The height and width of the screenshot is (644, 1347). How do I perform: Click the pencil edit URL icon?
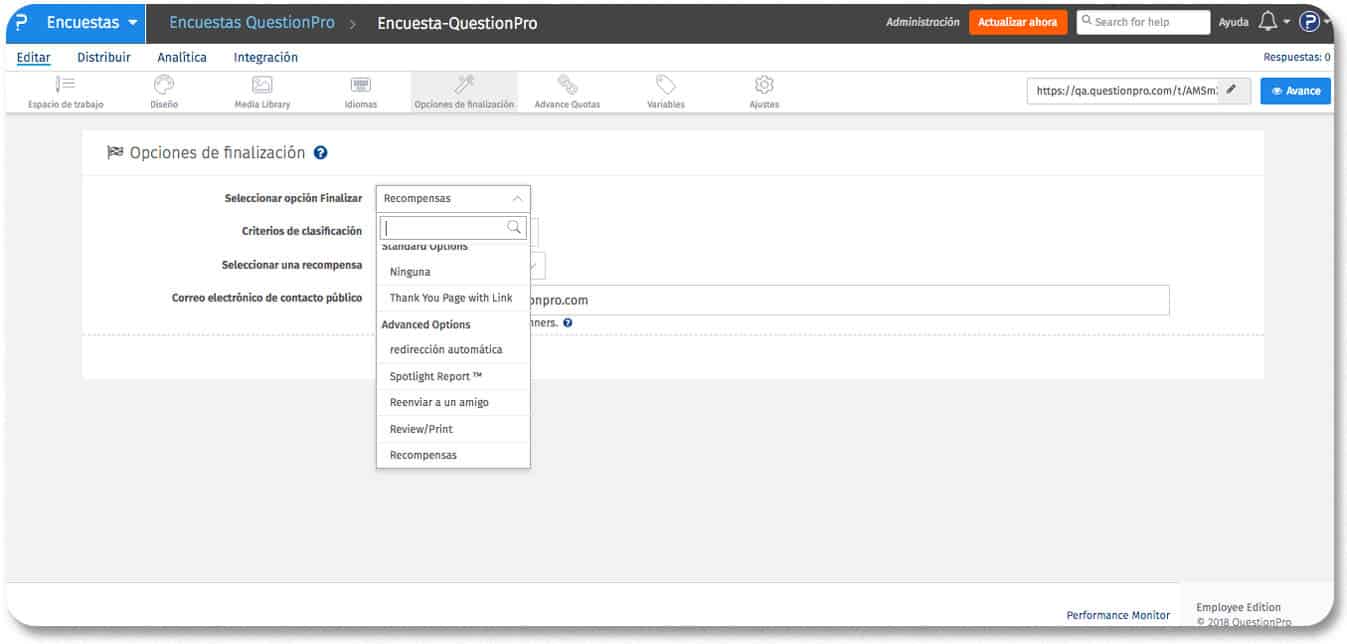tap(1232, 90)
